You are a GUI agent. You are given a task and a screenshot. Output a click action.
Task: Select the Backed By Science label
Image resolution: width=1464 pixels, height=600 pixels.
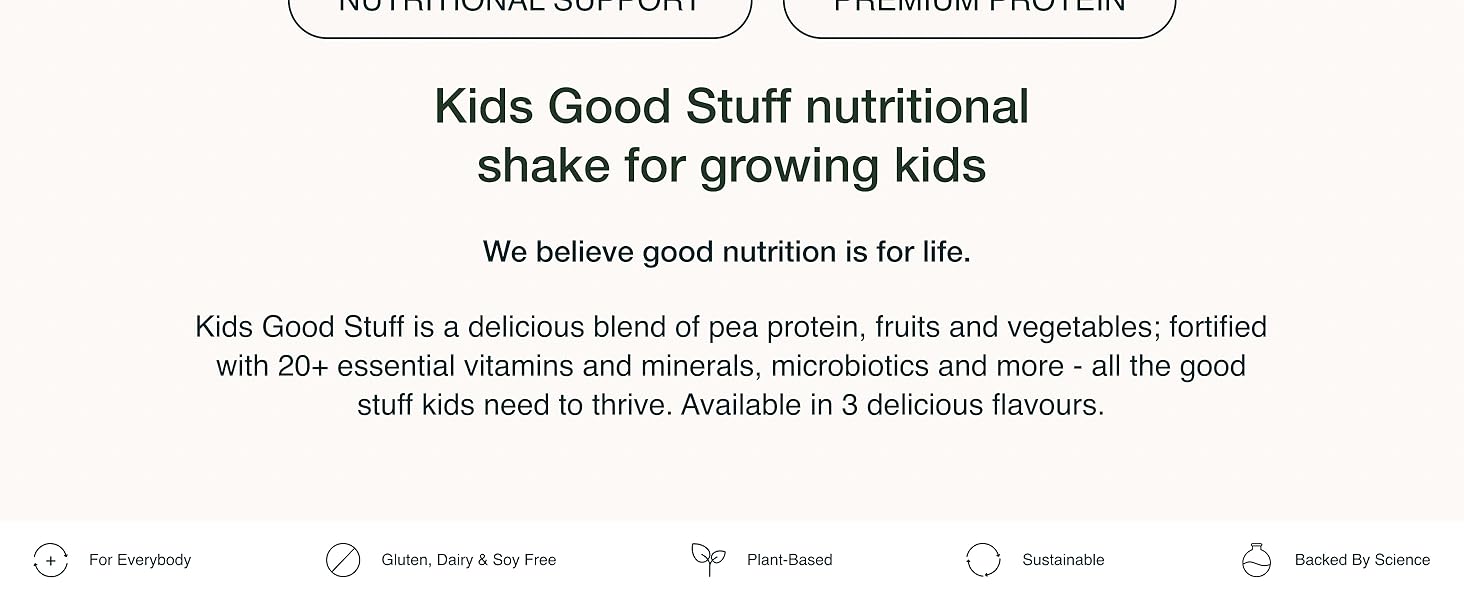[1362, 560]
